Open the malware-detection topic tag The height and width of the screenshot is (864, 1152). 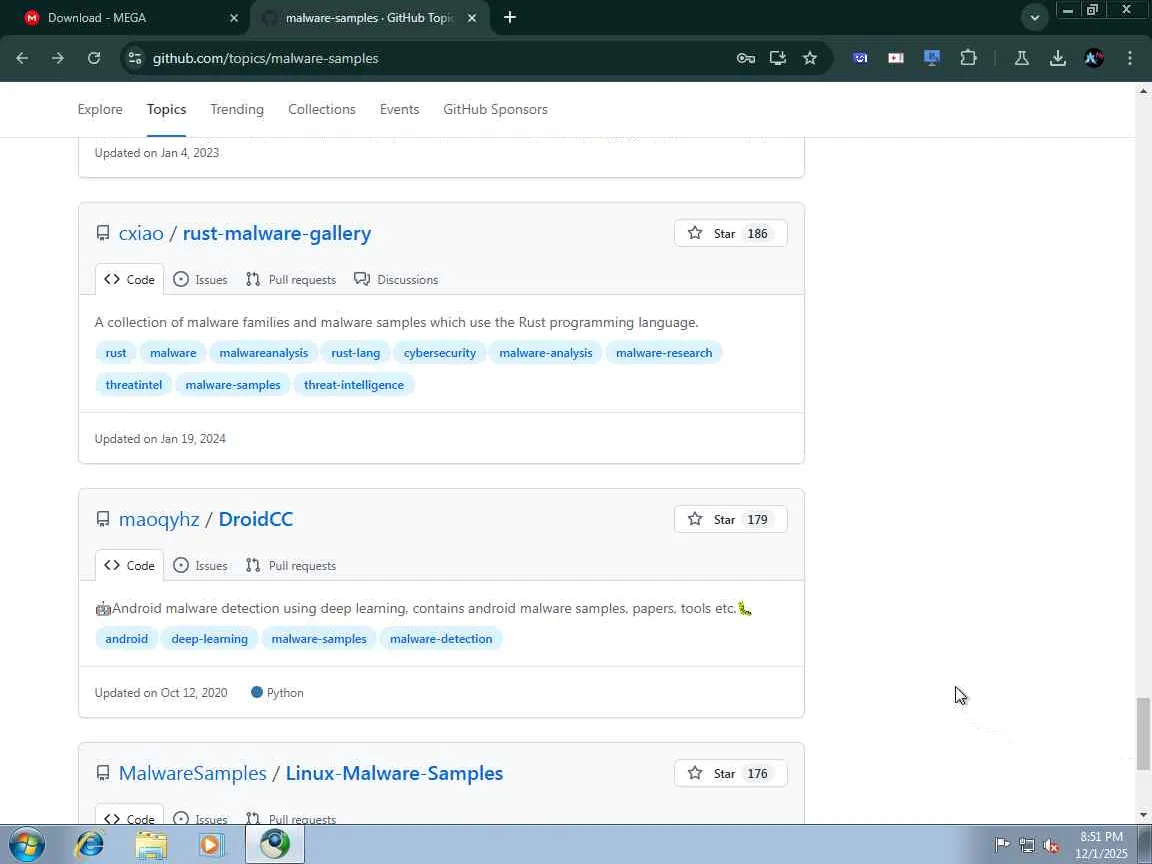click(x=441, y=638)
